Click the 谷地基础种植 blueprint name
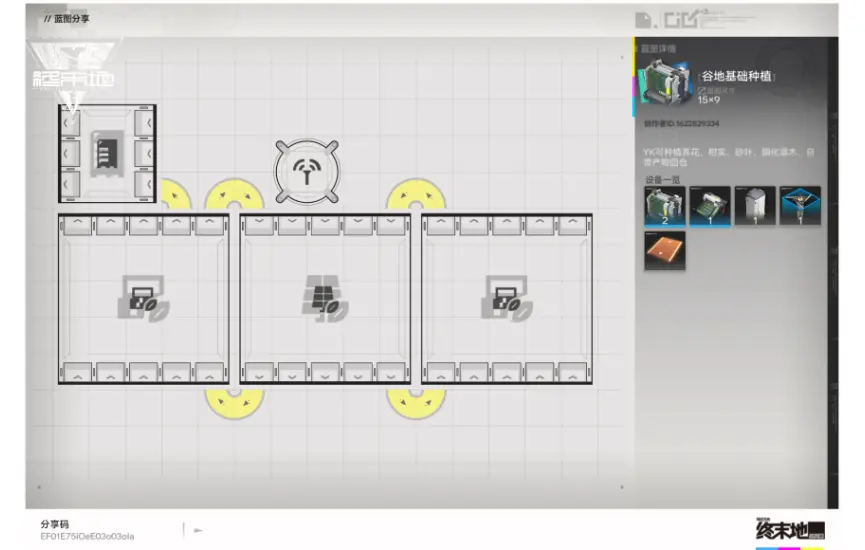Viewport: 865px width, 550px height. (x=736, y=76)
